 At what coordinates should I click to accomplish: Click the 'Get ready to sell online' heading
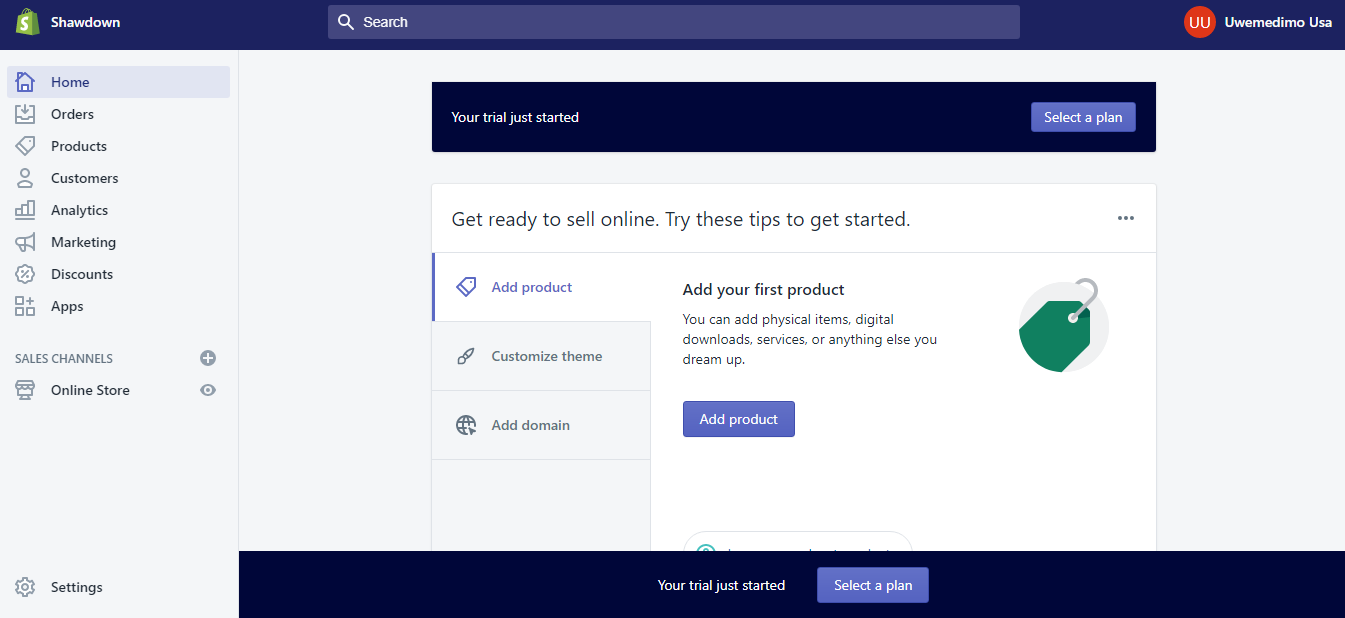(x=681, y=219)
